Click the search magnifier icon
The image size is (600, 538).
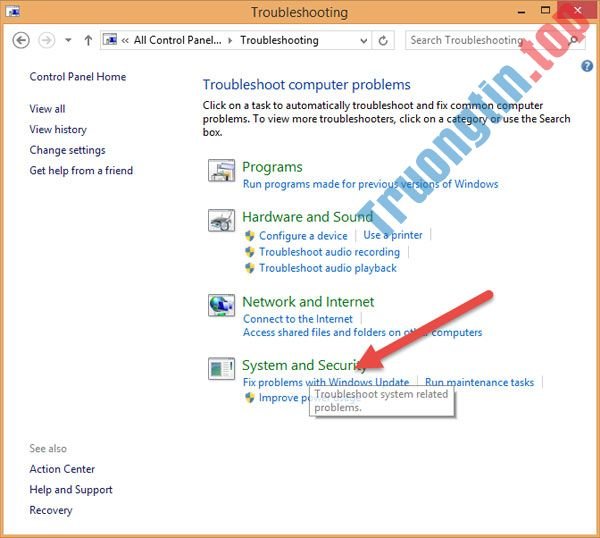[574, 40]
